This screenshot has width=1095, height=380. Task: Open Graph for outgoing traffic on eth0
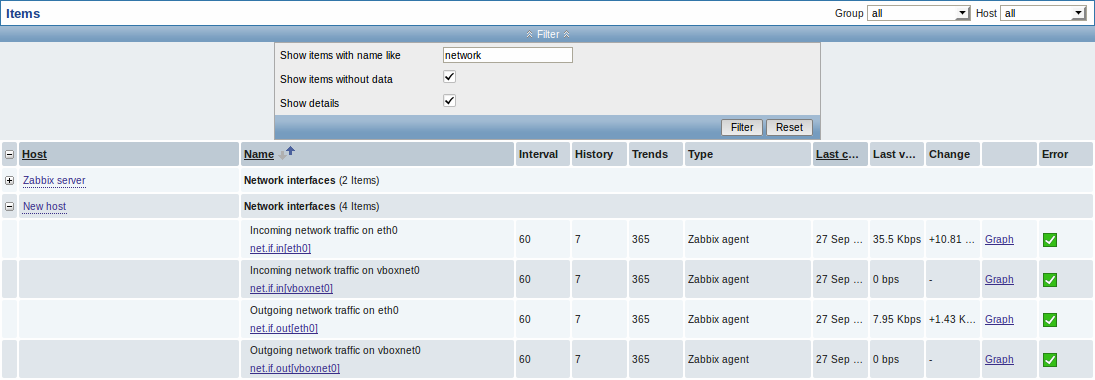pyautogui.click(x=999, y=319)
